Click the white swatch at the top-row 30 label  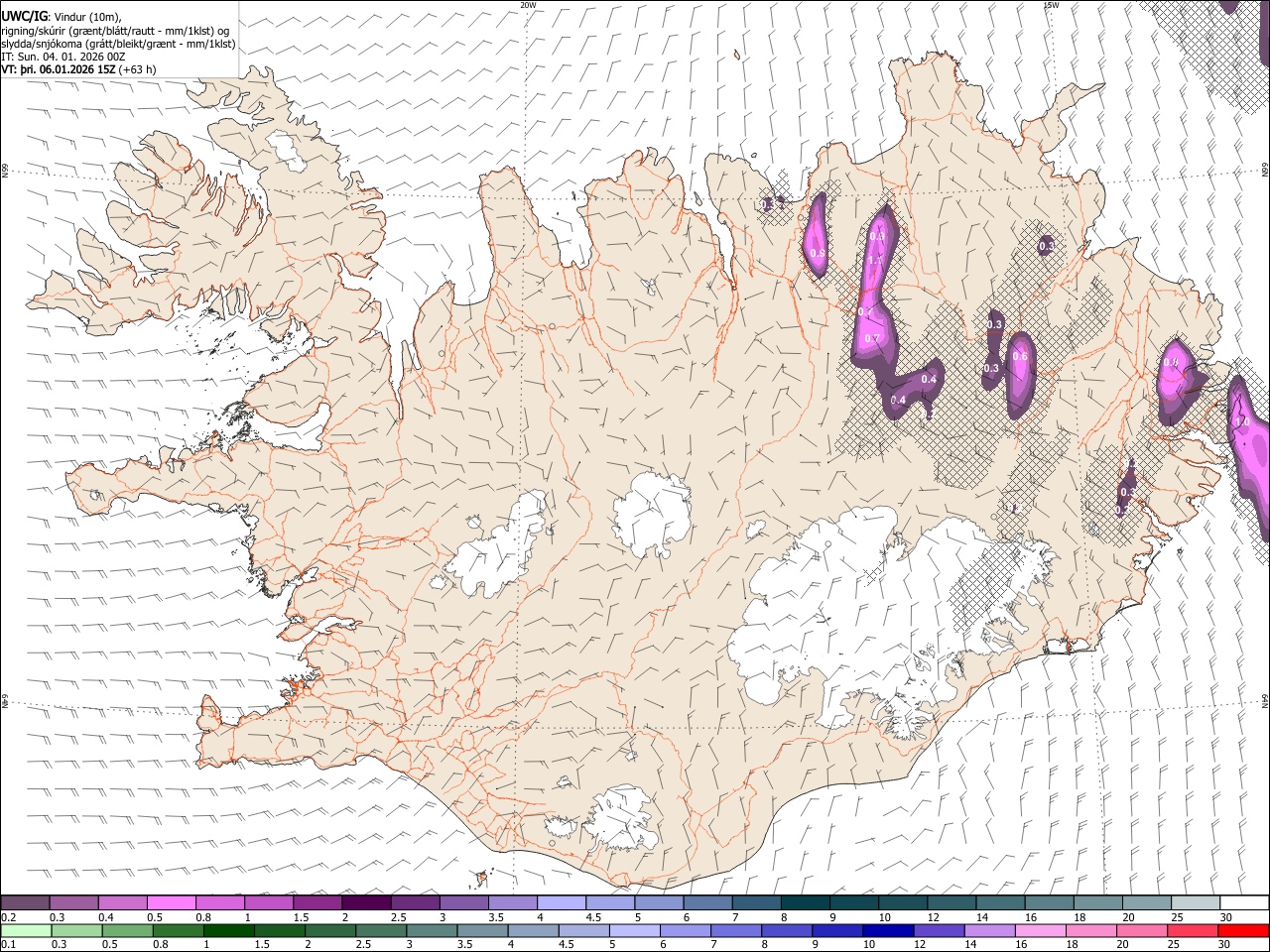(x=1244, y=903)
